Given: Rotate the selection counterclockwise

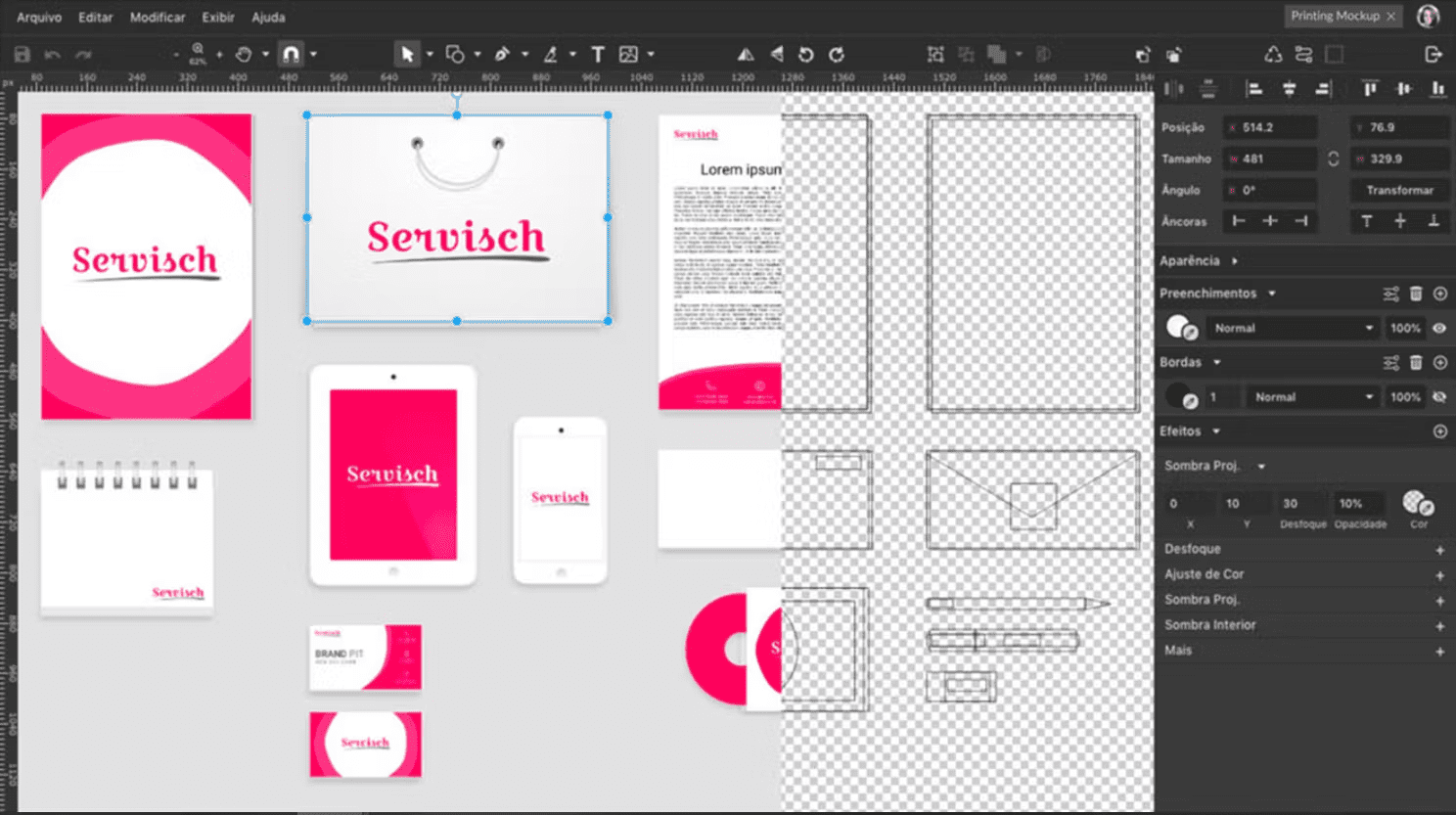Looking at the screenshot, I should [804, 54].
